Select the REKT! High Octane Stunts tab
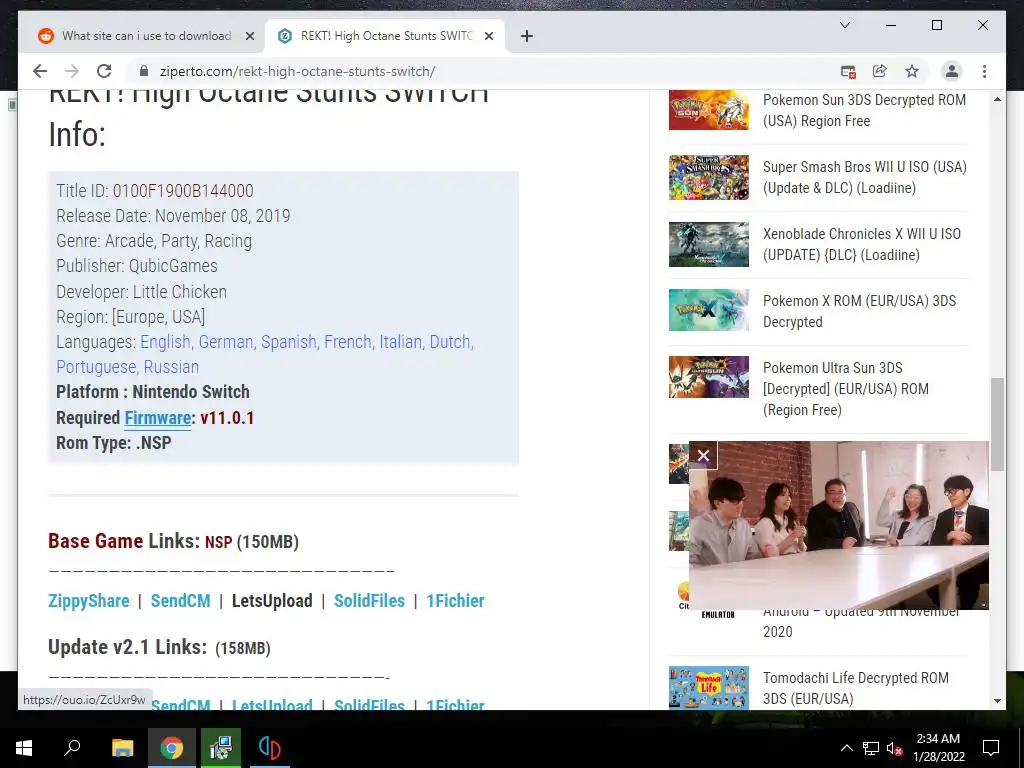 click(385, 36)
